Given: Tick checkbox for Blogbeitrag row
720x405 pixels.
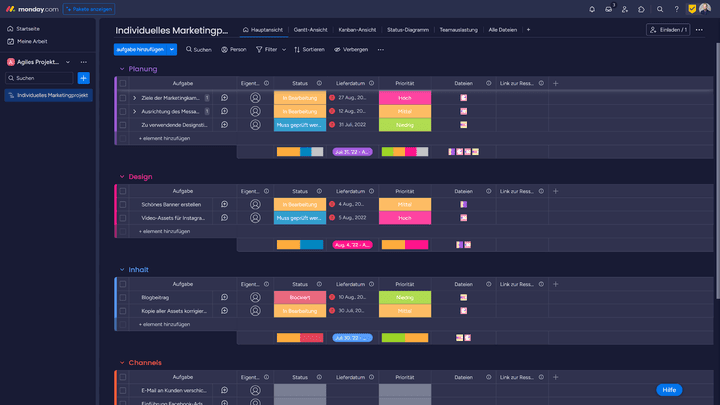Looking at the screenshot, I should pos(123,297).
